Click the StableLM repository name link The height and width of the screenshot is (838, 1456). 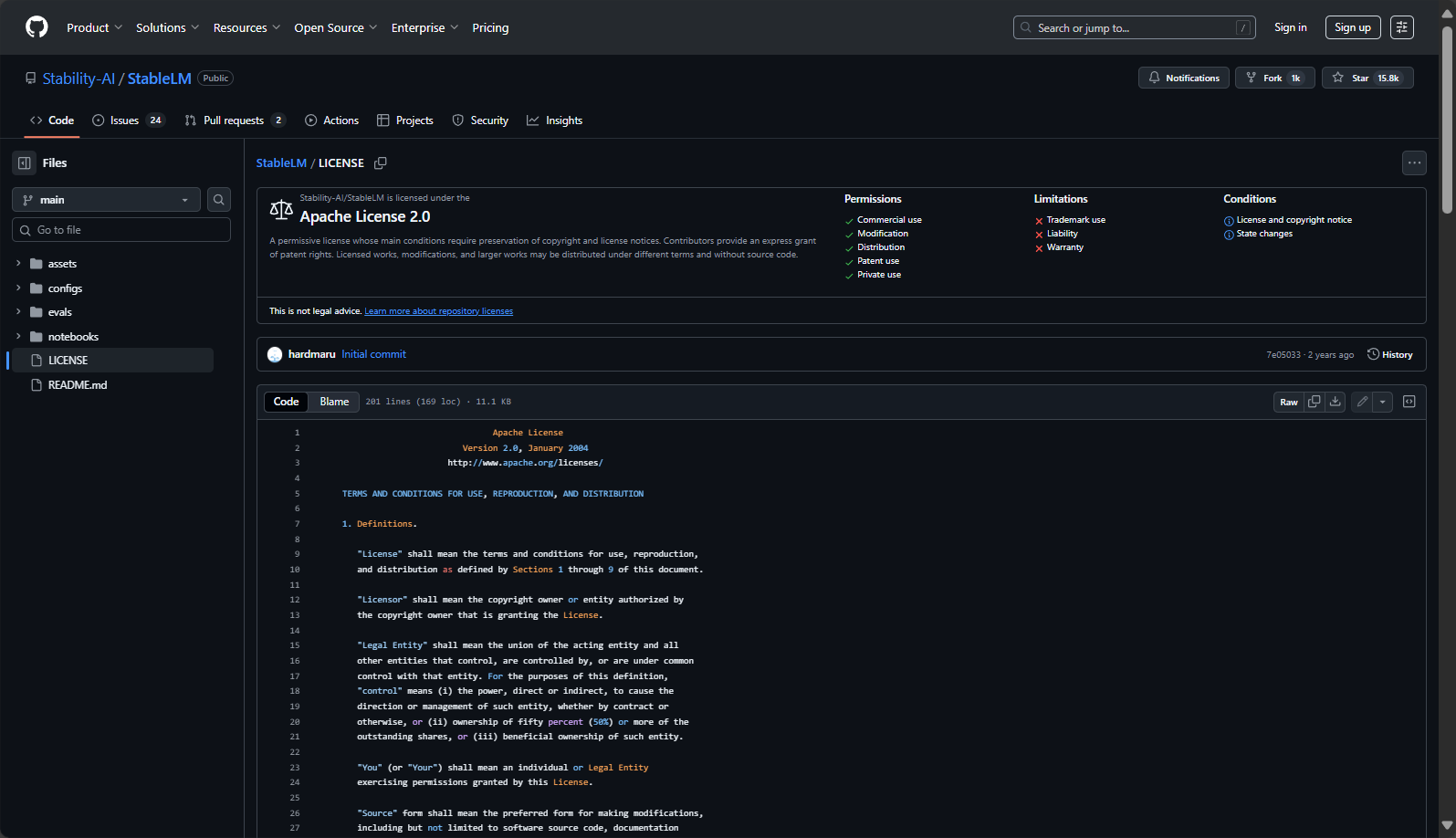click(x=160, y=79)
